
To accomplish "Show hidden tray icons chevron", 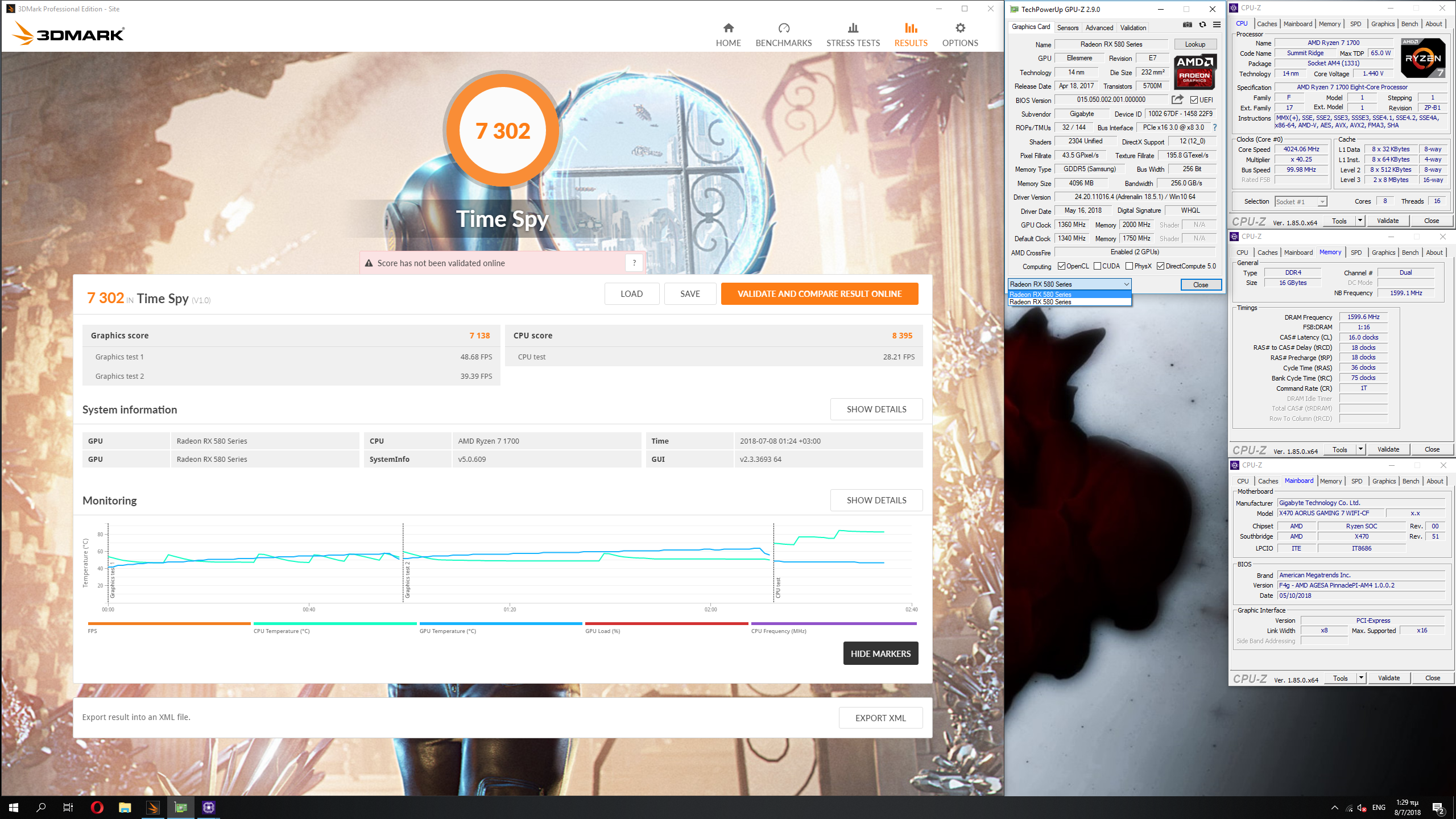I will coord(1334,808).
